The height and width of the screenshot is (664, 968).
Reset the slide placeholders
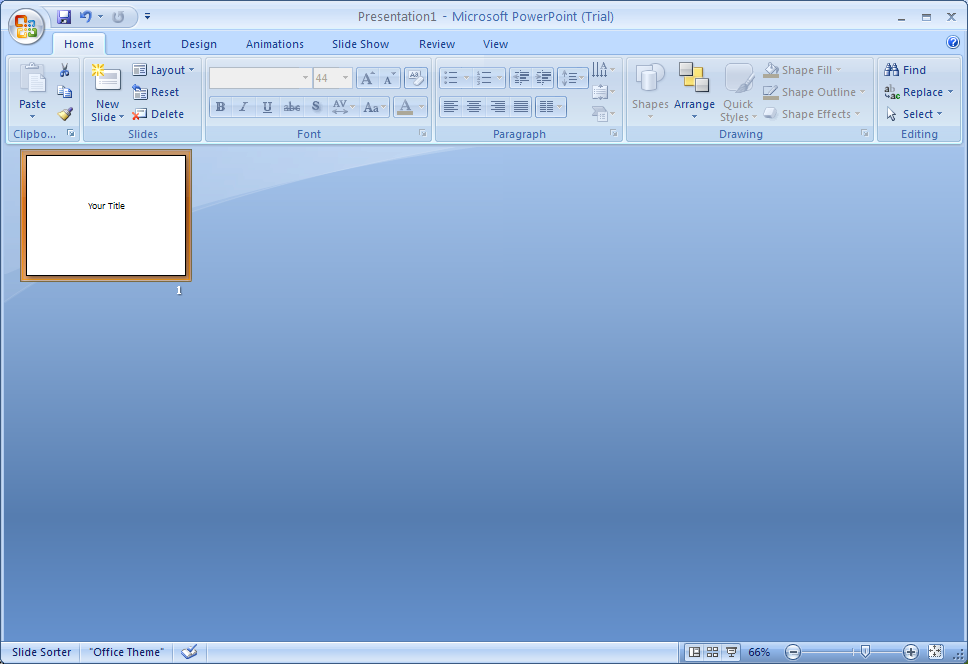(156, 92)
